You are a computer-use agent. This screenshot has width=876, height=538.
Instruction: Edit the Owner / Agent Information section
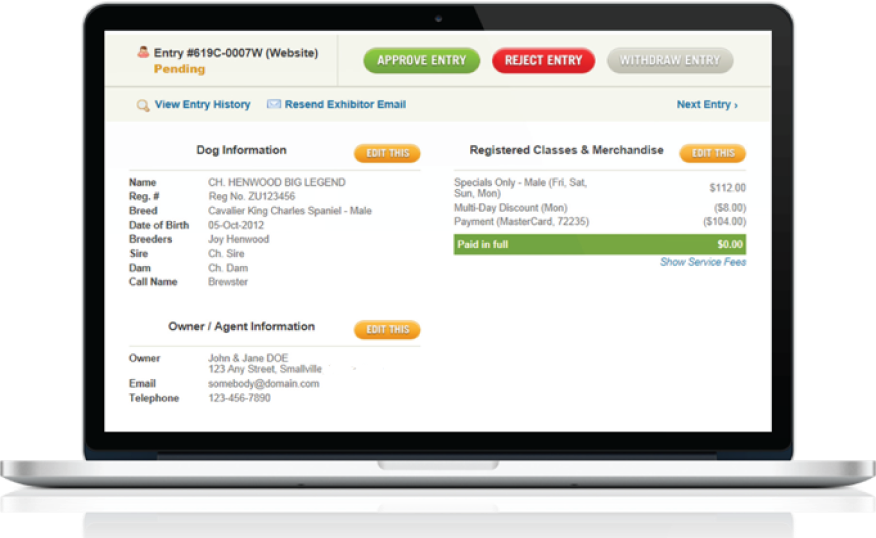[x=387, y=330]
